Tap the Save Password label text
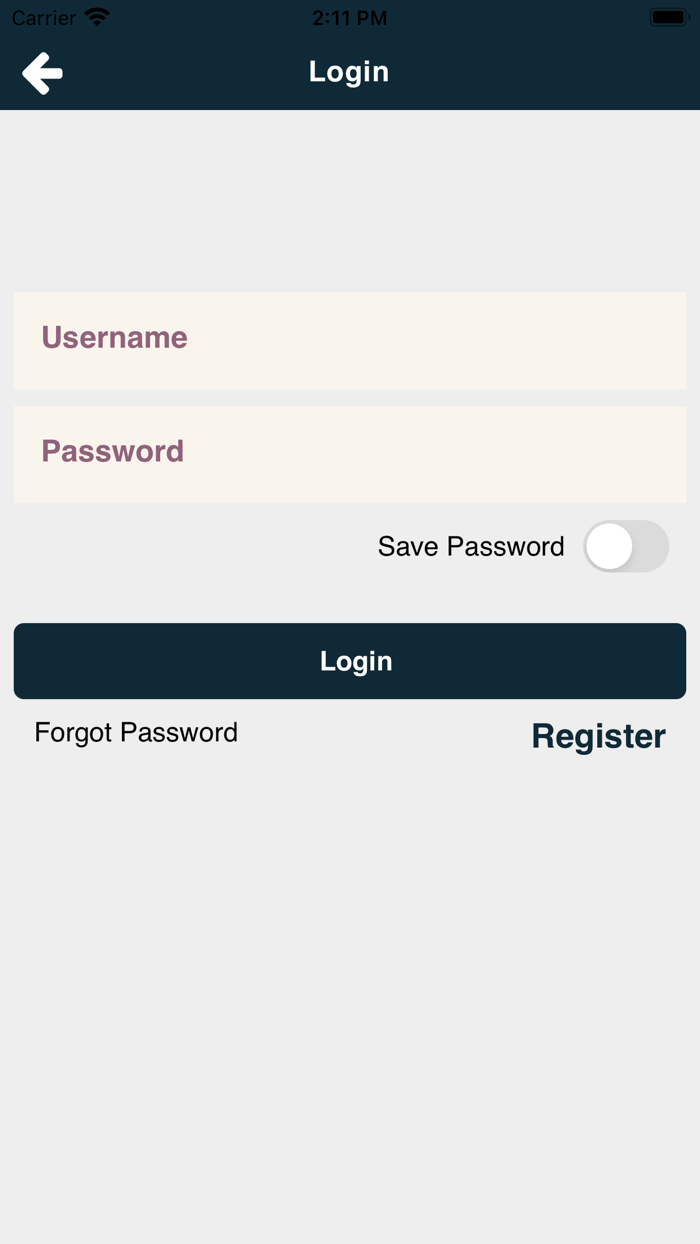The width and height of the screenshot is (700, 1244). tap(471, 546)
